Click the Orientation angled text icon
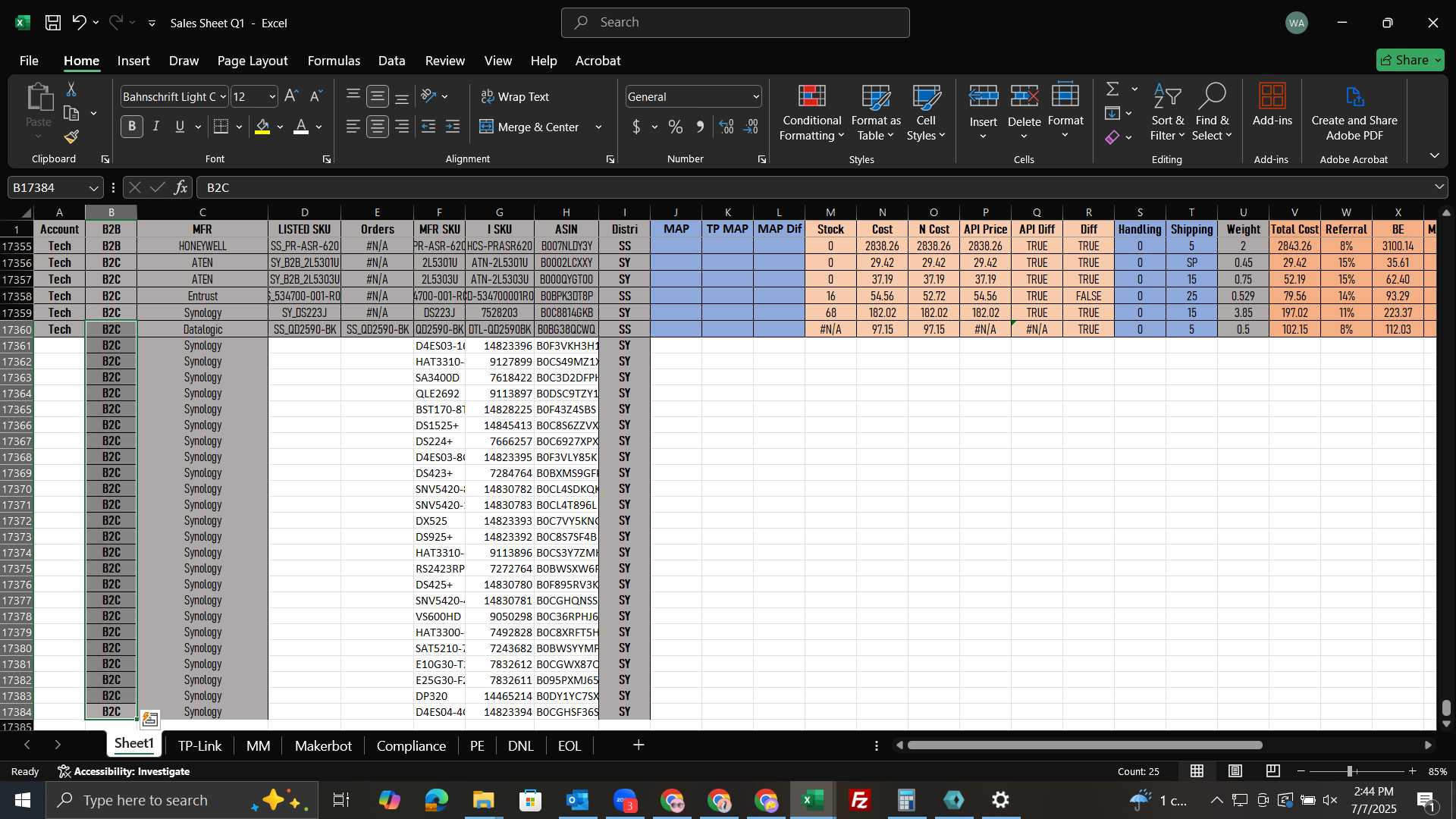This screenshot has height=819, width=1456. 428,96
